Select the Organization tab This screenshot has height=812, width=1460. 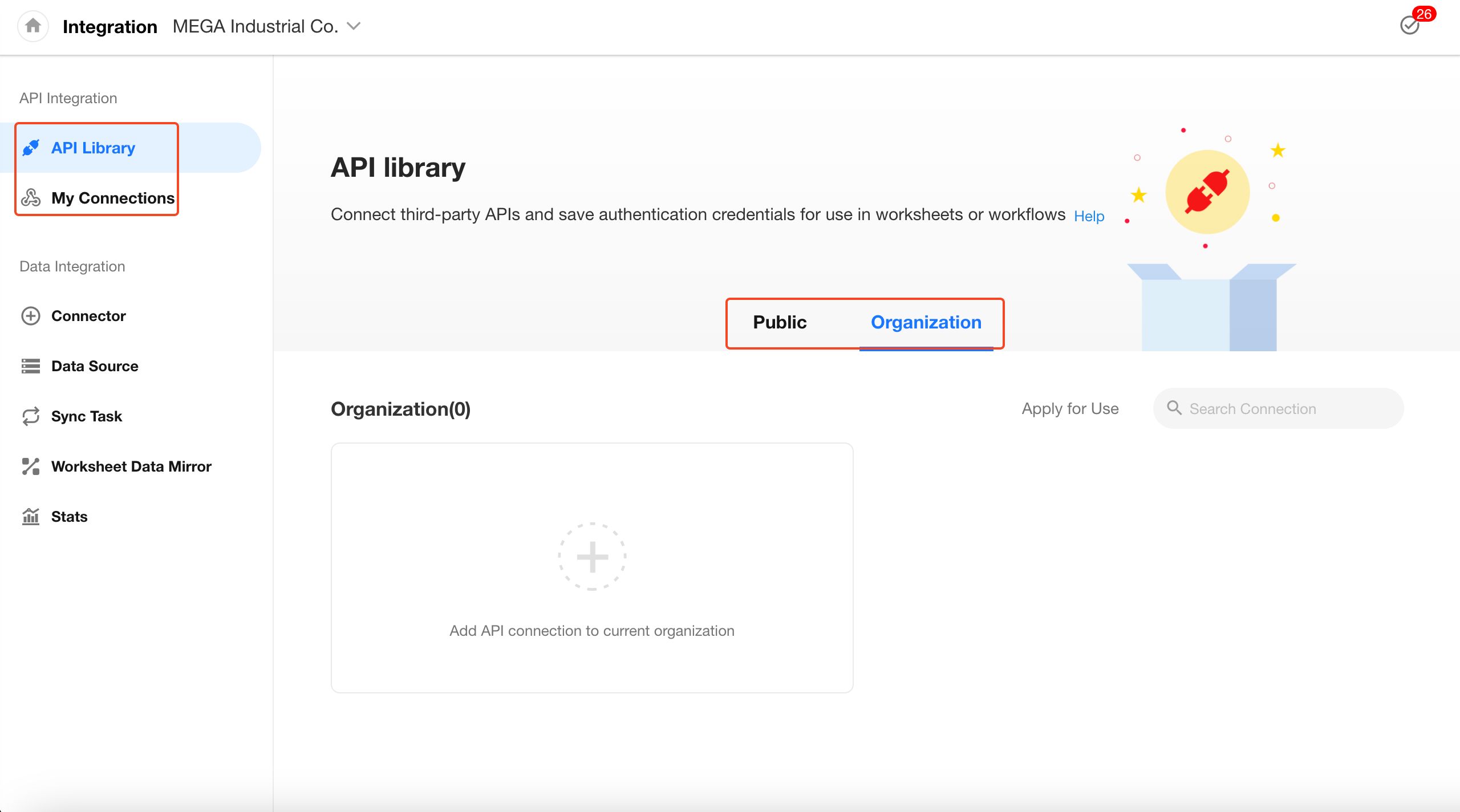point(926,322)
